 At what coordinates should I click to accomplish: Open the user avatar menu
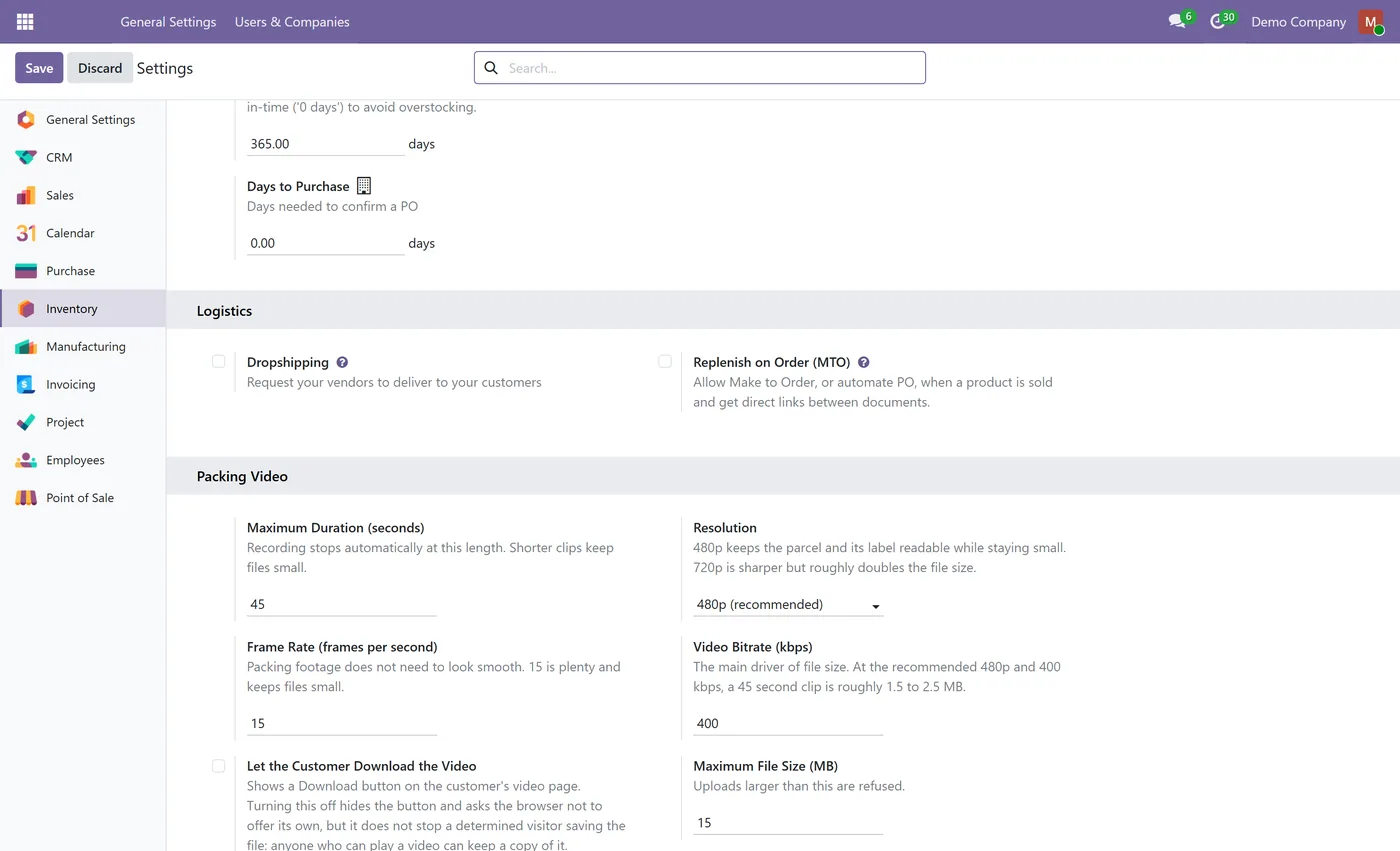1371,21
